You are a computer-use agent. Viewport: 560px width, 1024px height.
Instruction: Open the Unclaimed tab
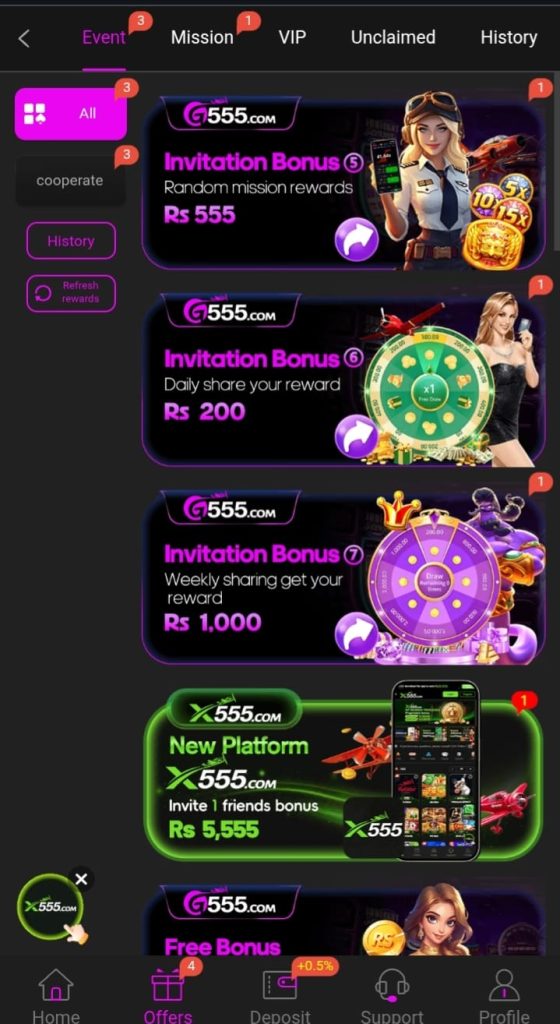(393, 37)
